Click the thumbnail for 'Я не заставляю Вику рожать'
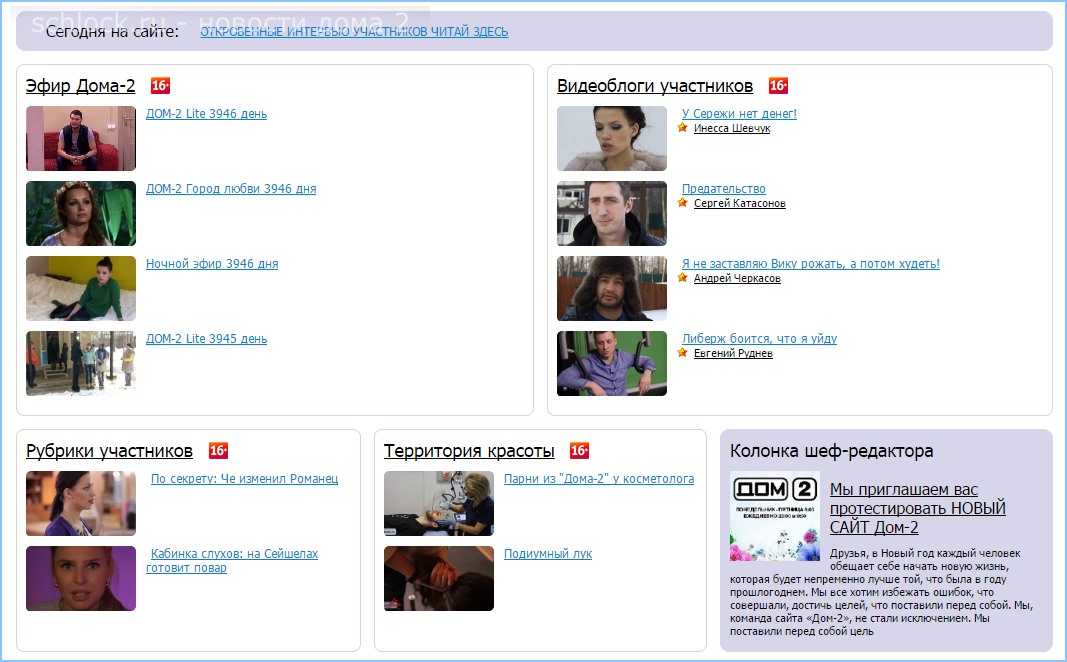Screen dimensions: 1067x662 [612, 288]
